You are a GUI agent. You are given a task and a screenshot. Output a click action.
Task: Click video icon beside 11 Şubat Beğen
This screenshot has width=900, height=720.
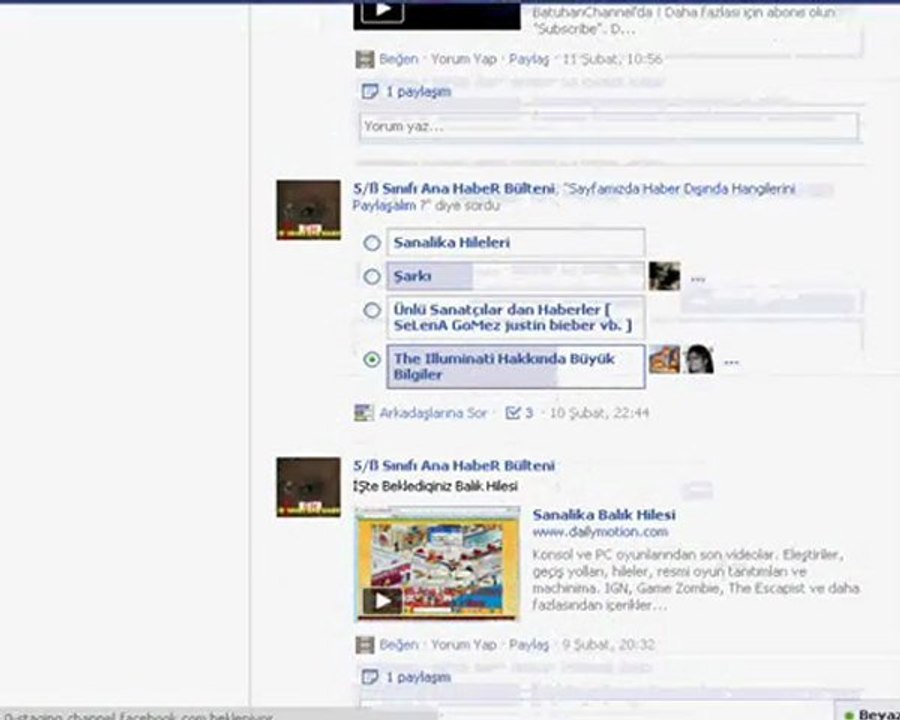[x=364, y=59]
